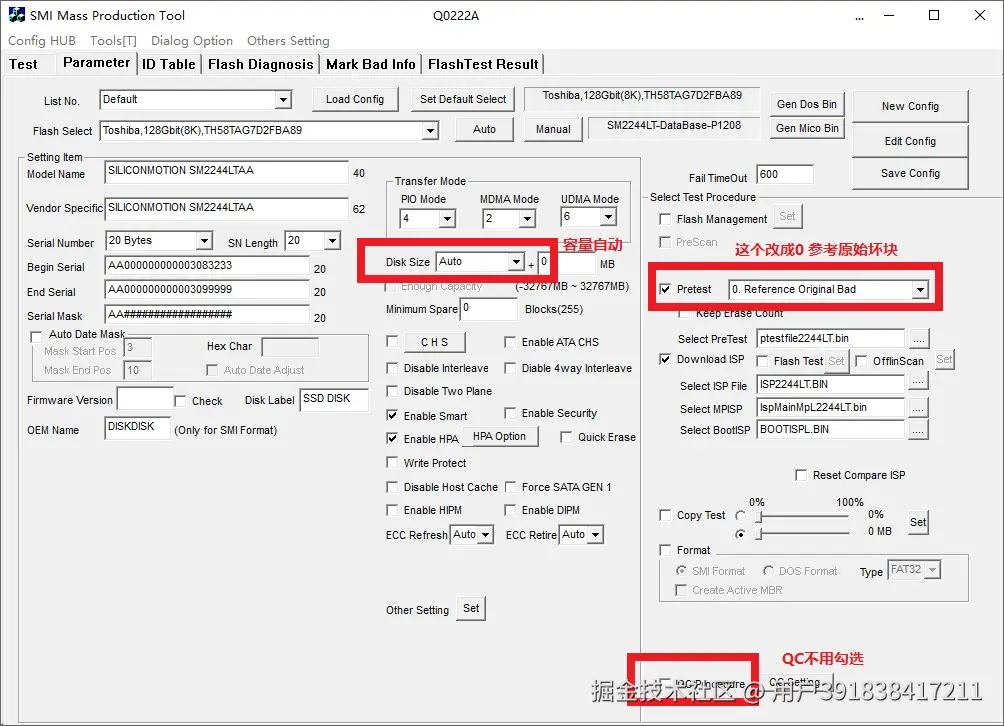Select the Copy Test percentage radio button
1004x726 pixels.
point(740,515)
